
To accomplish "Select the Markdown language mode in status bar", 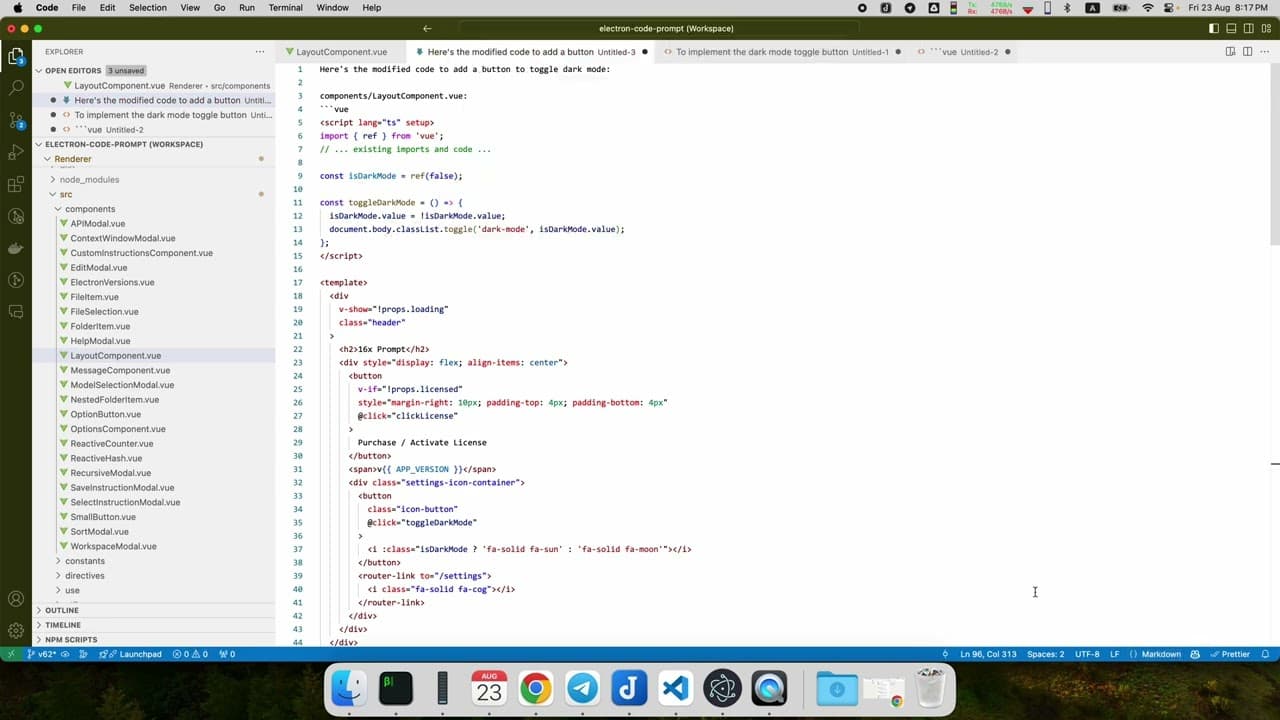I will click(x=1161, y=653).
